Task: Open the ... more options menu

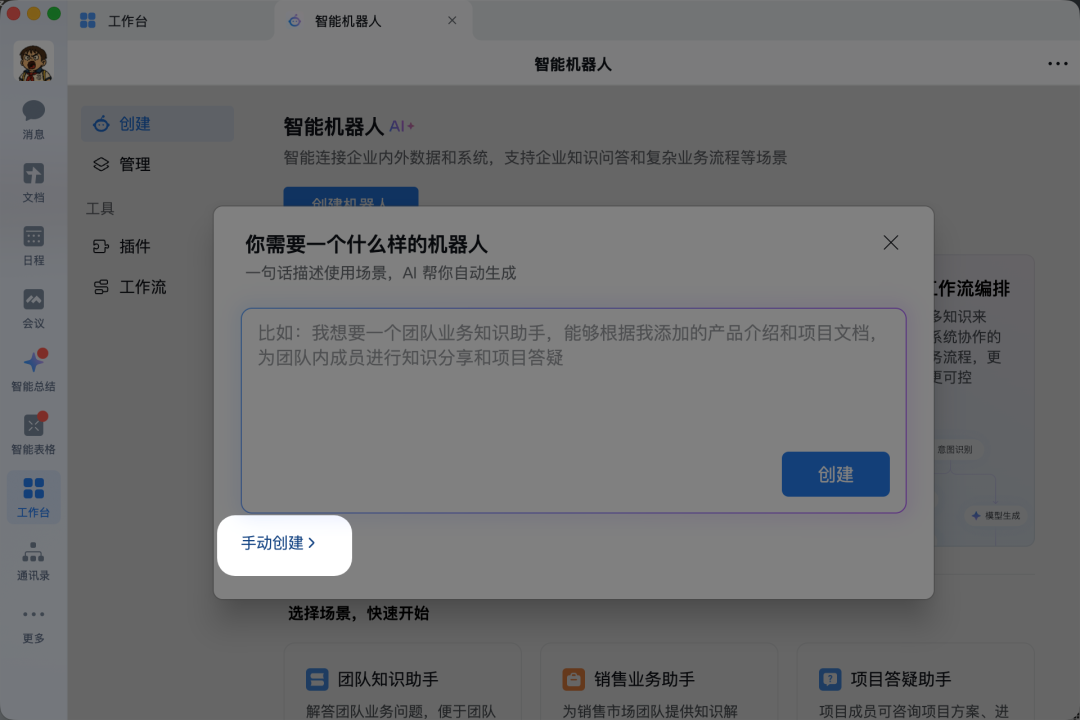Action: [x=1057, y=63]
